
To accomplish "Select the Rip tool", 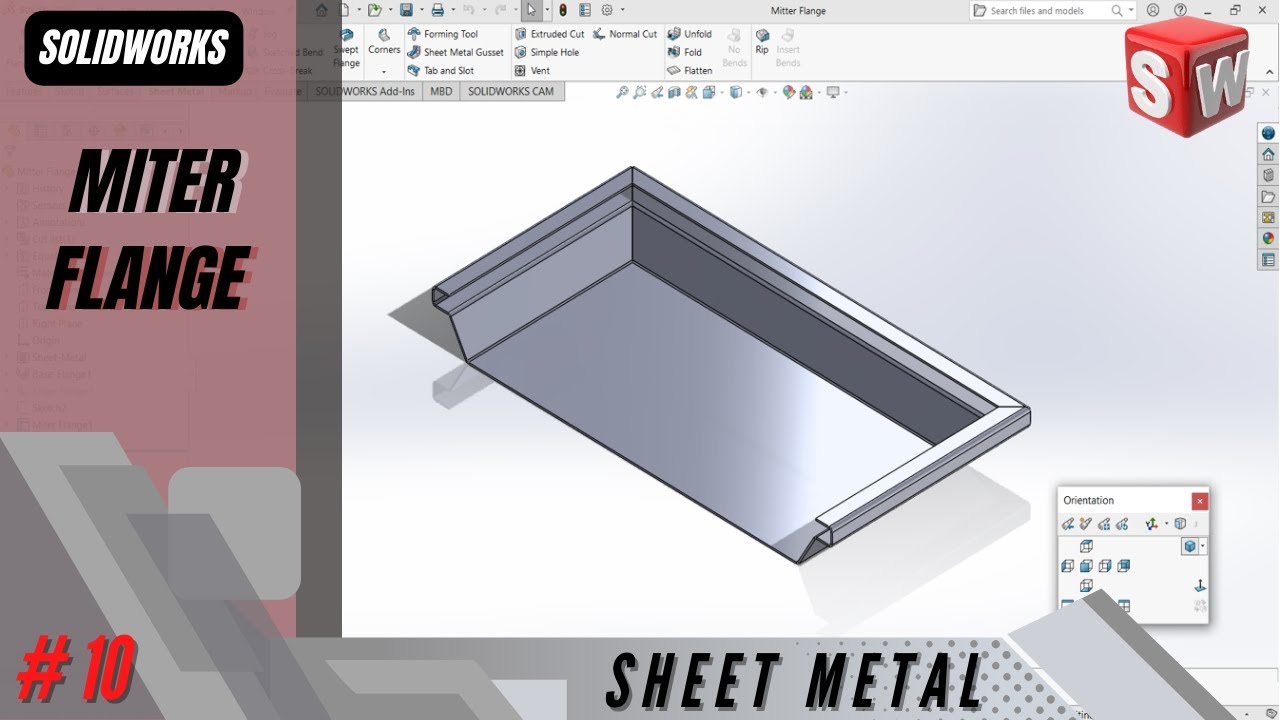I will coord(762,41).
